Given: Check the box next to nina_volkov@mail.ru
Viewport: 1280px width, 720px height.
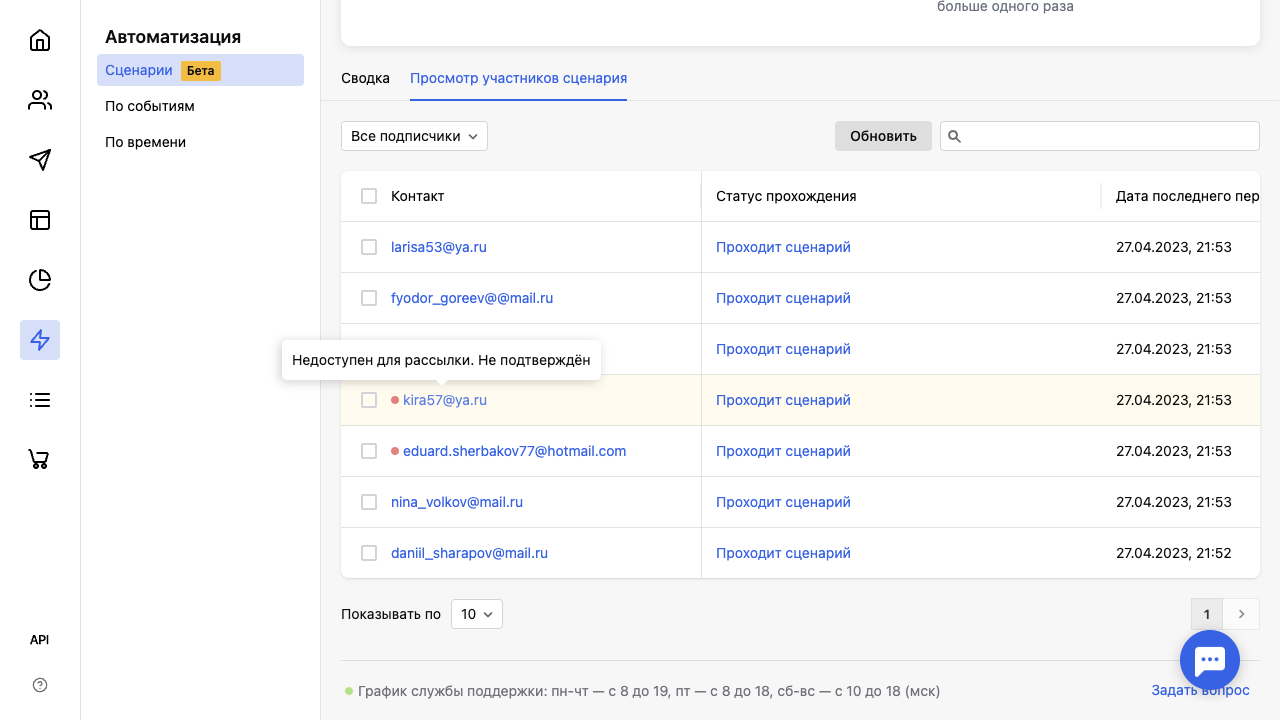Looking at the screenshot, I should tap(369, 502).
